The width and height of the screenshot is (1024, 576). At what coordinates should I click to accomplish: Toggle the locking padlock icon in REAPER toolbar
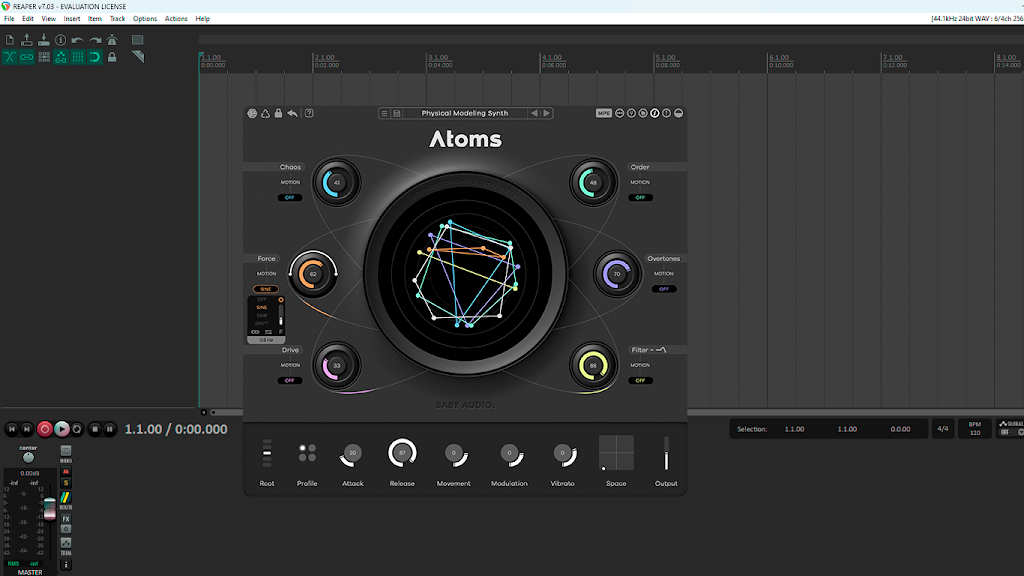coord(112,57)
